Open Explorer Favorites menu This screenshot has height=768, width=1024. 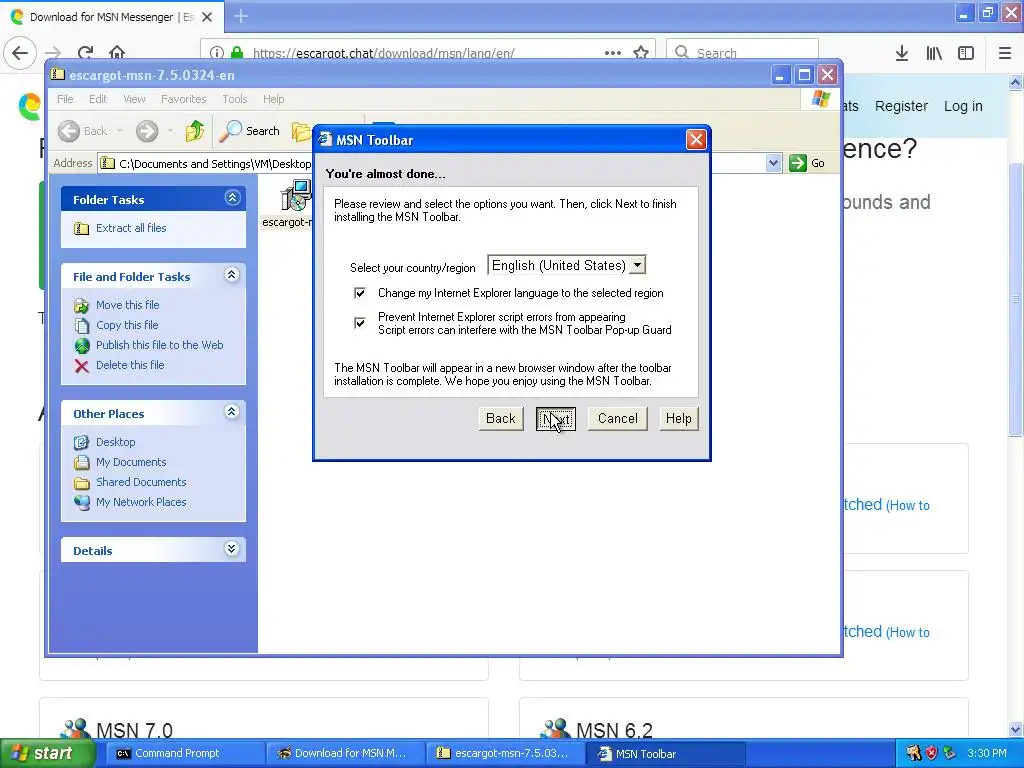pyautogui.click(x=184, y=99)
